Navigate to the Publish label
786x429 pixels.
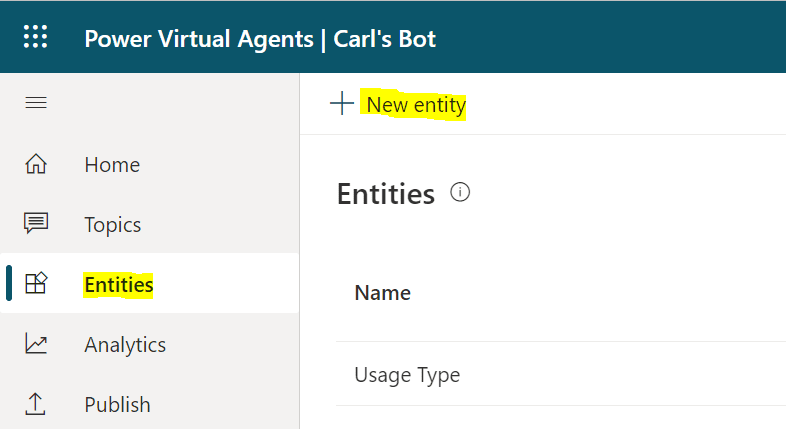[x=117, y=405]
